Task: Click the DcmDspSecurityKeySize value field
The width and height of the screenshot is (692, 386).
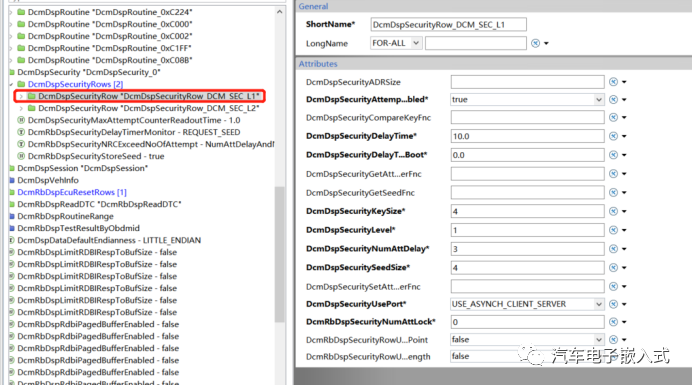Action: [x=527, y=211]
